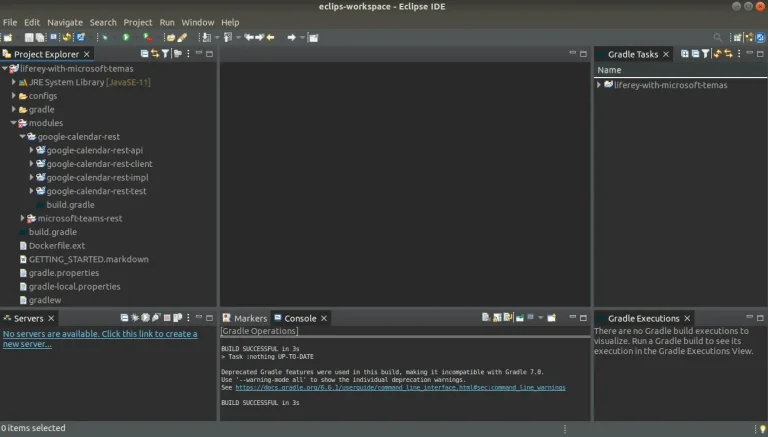The width and height of the screenshot is (768, 437).
Task: Open Project Explorer filter icon
Action: click(166, 53)
